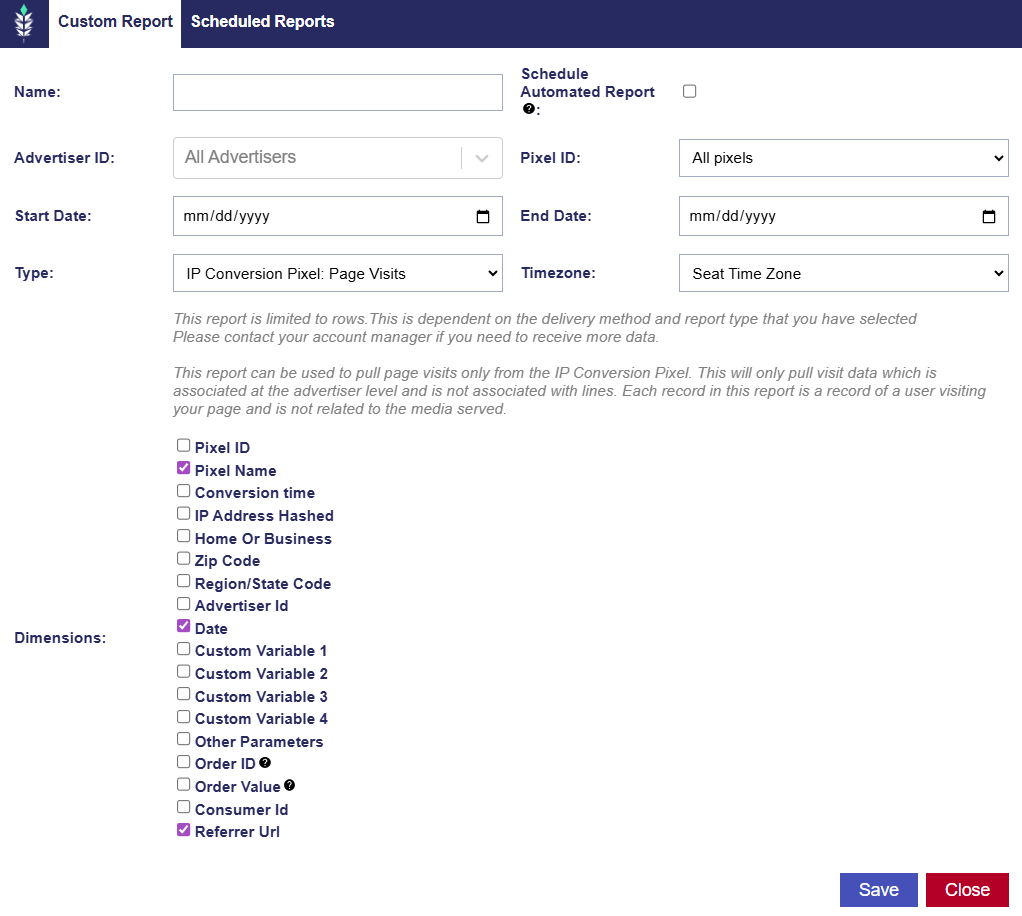Select the Custom Report tab

coord(115,22)
